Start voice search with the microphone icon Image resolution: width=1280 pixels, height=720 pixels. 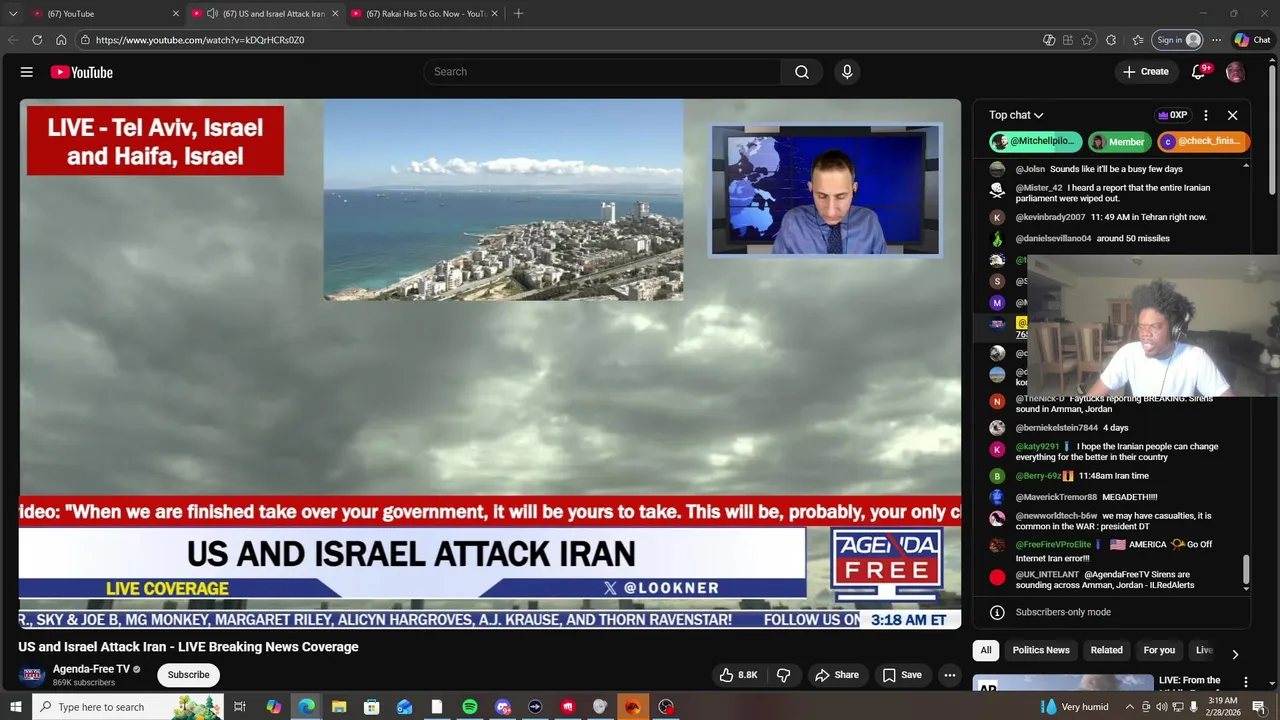pos(847,72)
